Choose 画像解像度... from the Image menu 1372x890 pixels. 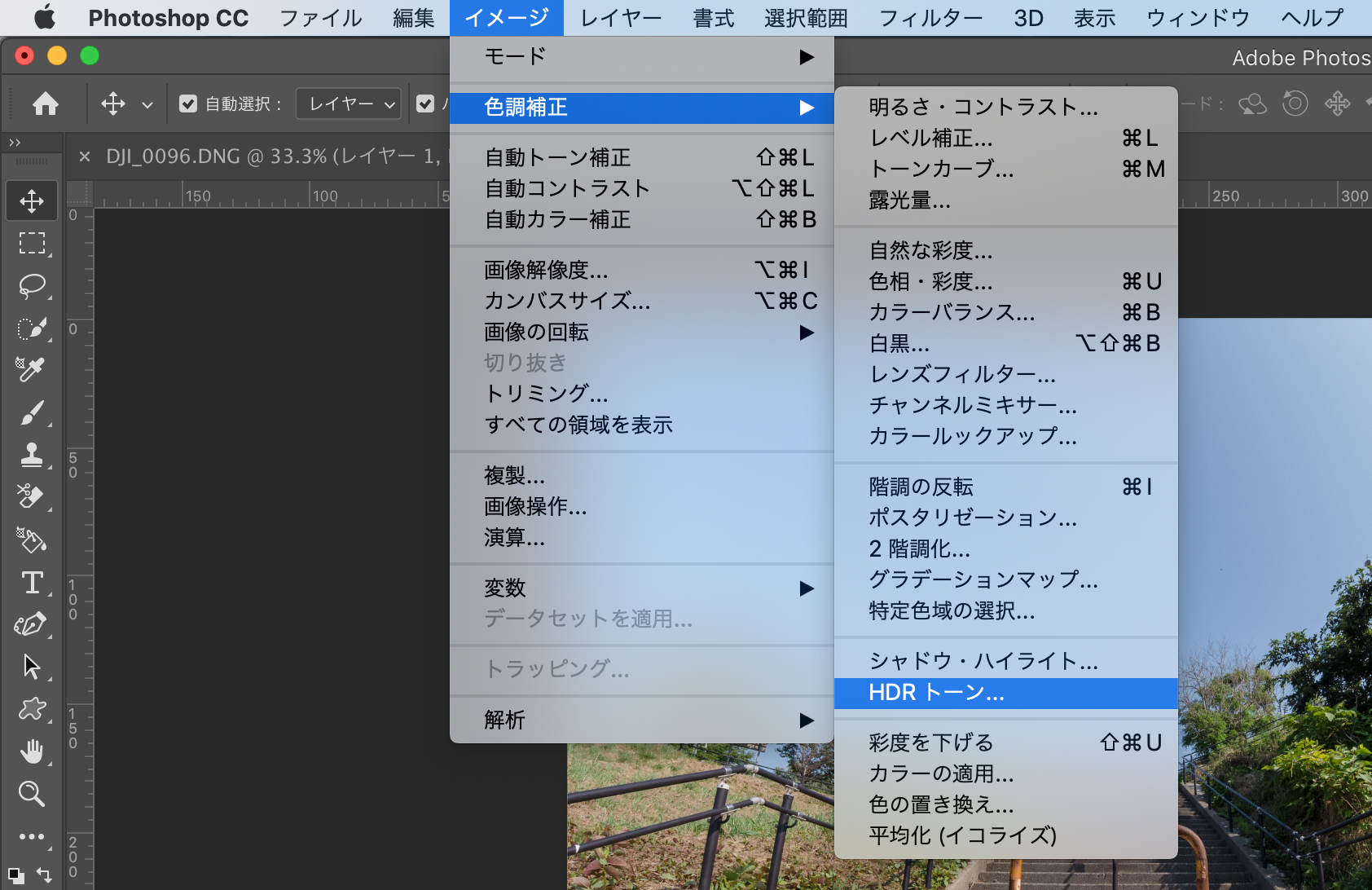click(642, 270)
